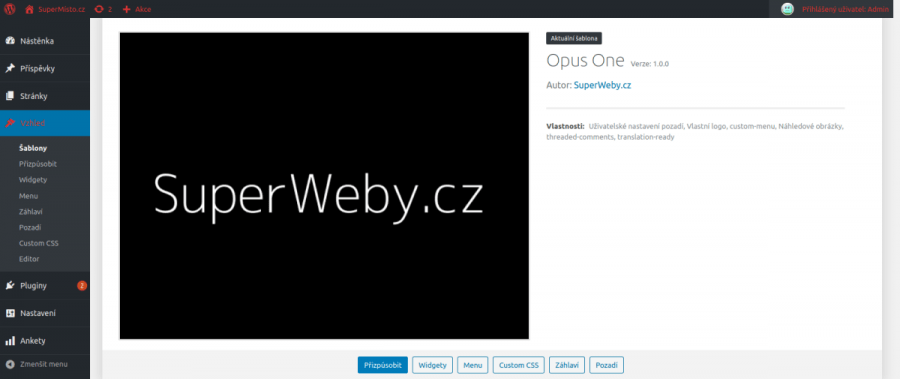The height and width of the screenshot is (379, 900).
Task: Click the Aktuální šablona badge
Action: [x=574, y=38]
